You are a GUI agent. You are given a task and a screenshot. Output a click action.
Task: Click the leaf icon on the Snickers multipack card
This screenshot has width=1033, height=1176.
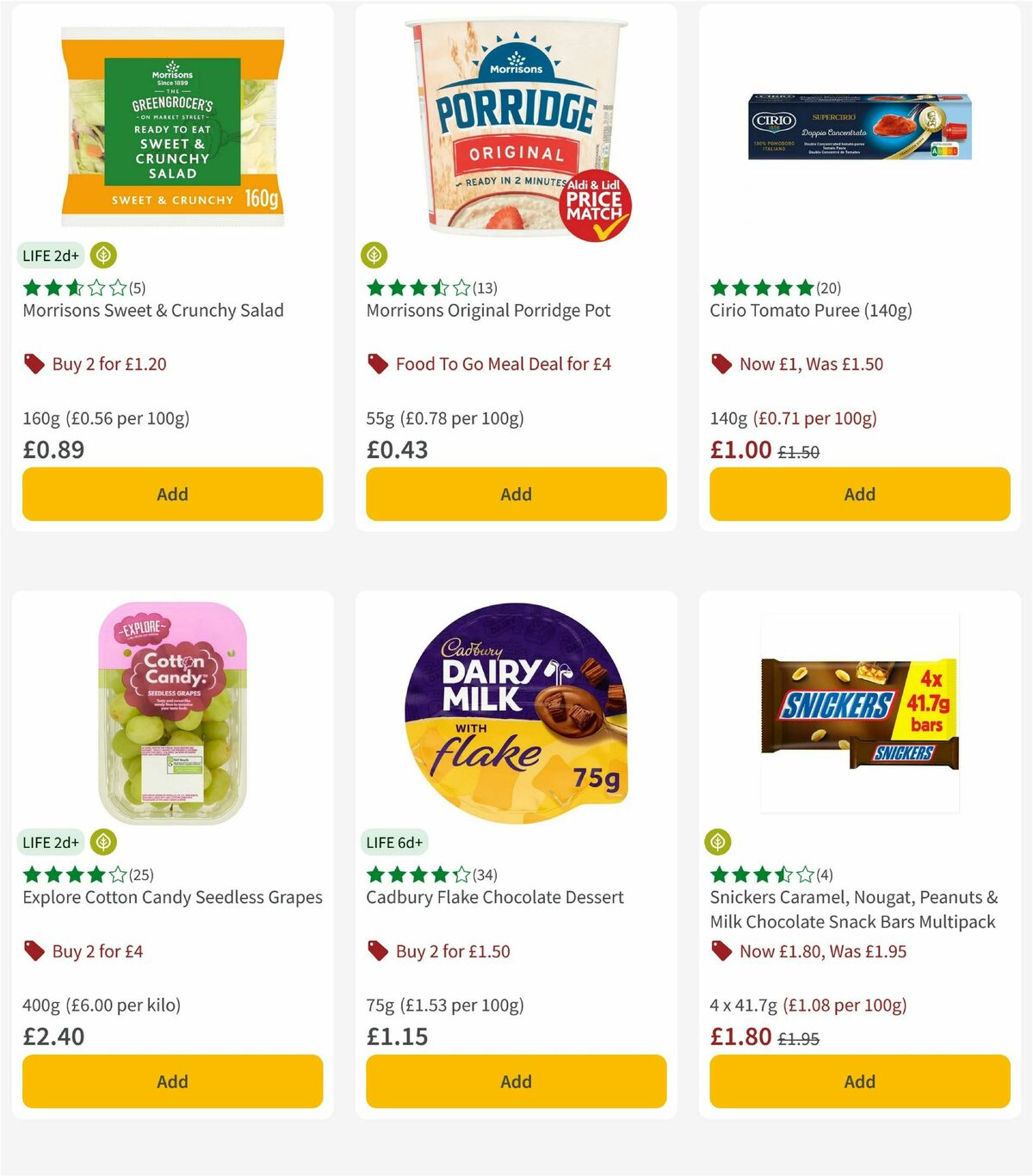tap(717, 841)
